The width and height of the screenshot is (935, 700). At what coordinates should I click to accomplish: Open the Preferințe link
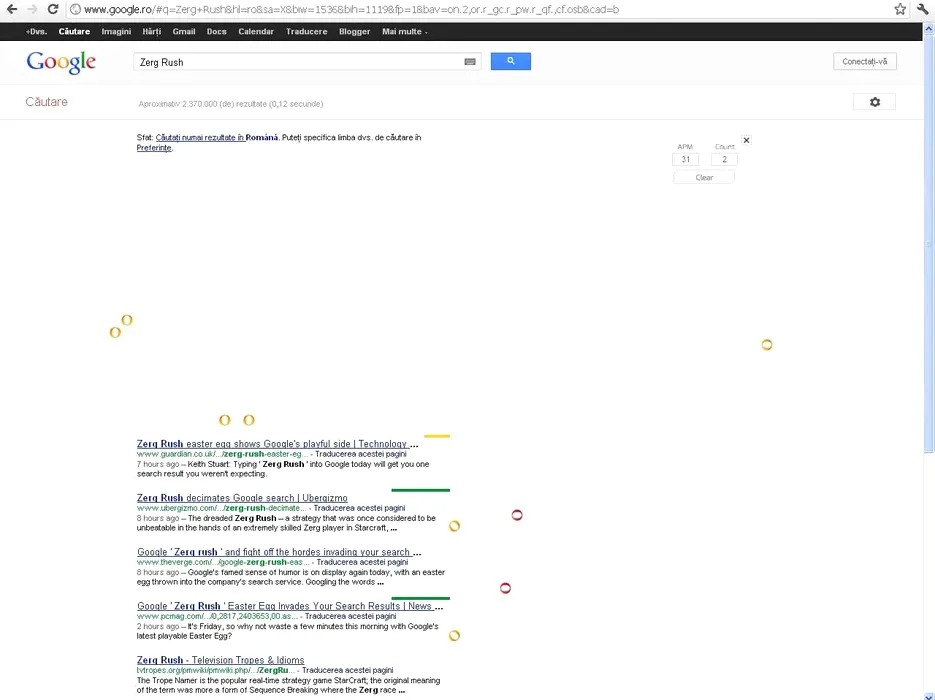[154, 148]
